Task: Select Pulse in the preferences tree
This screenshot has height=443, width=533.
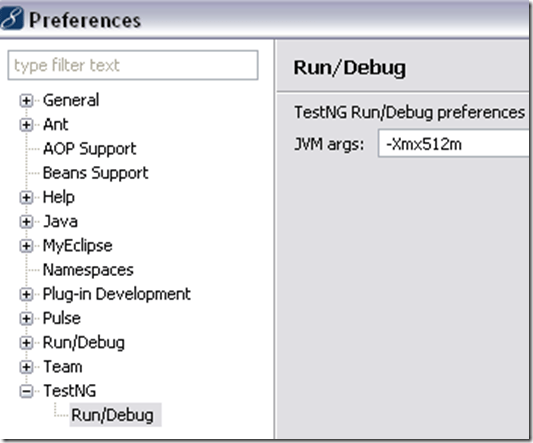Action: (x=62, y=319)
